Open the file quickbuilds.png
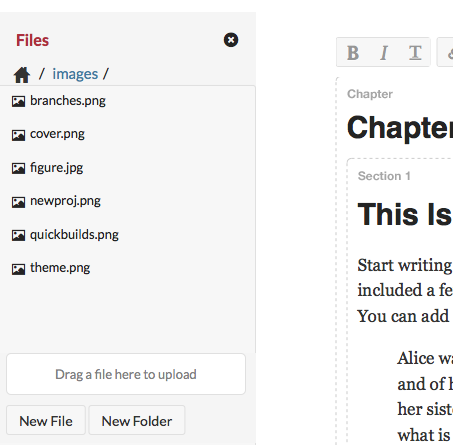Viewport: 453px width, 445px height. 74,235
